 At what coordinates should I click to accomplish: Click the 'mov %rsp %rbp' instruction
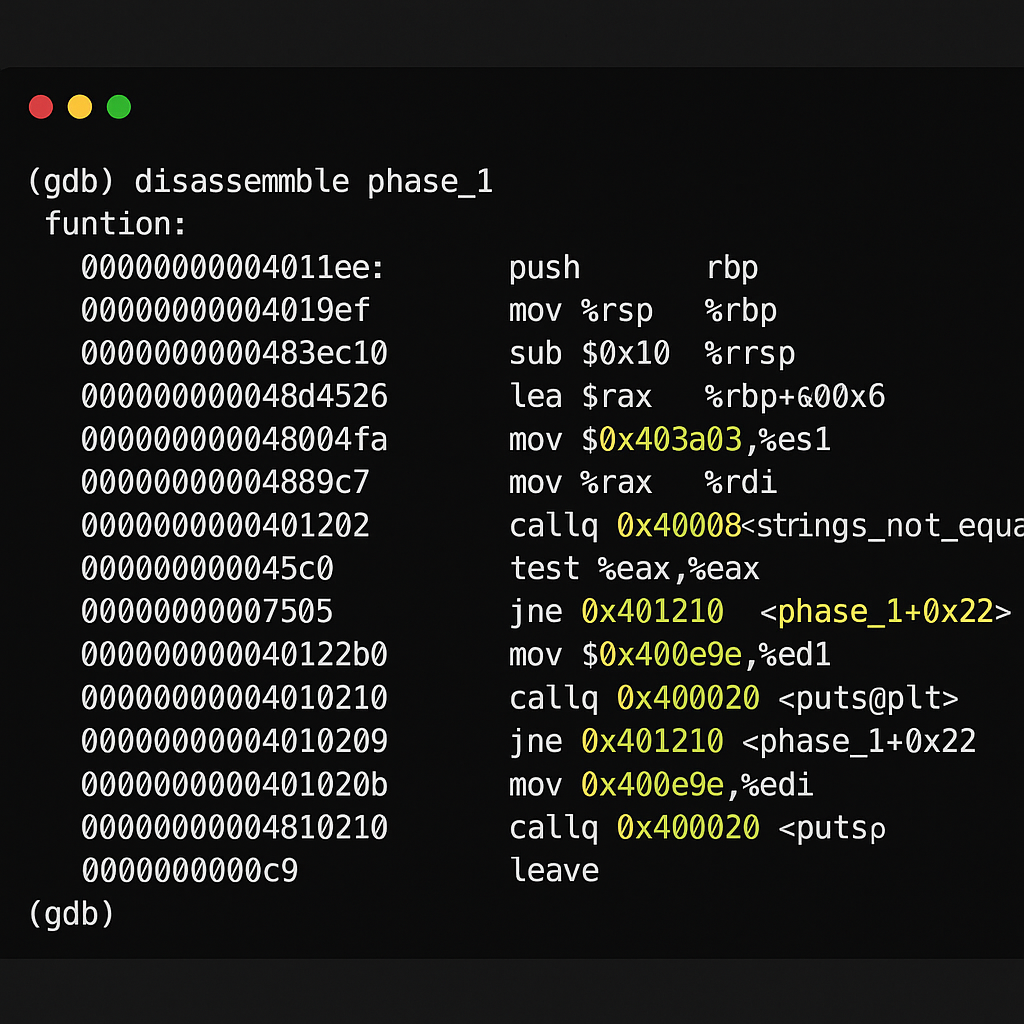(643, 312)
